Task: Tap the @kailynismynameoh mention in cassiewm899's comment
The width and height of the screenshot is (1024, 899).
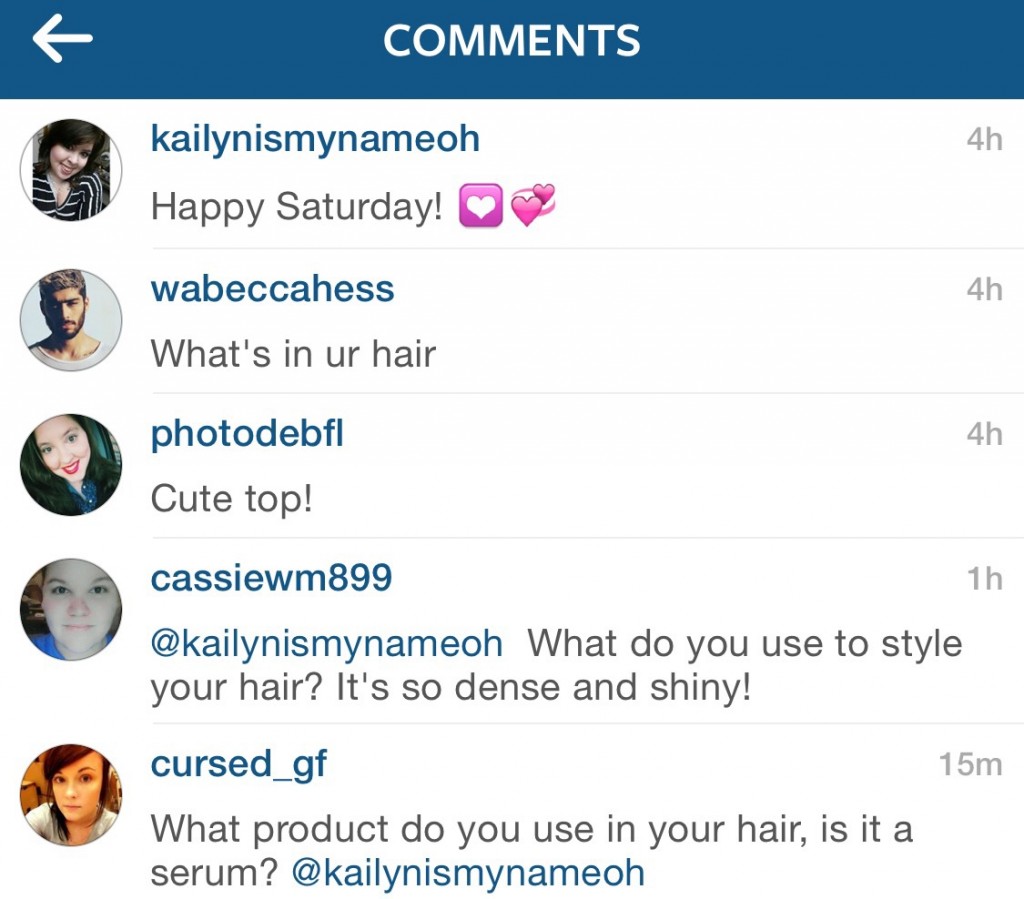Action: pos(327,645)
